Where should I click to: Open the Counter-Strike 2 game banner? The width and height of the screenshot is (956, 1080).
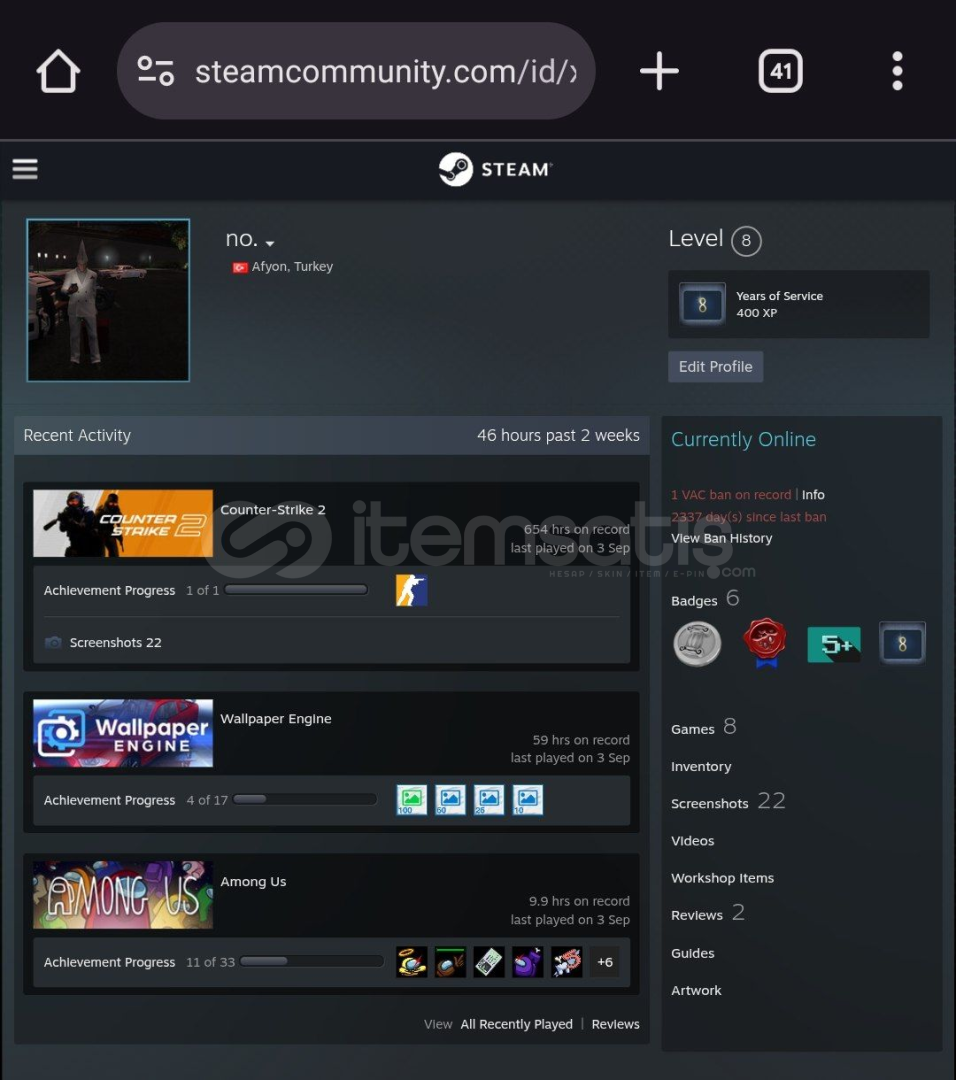tap(123, 523)
